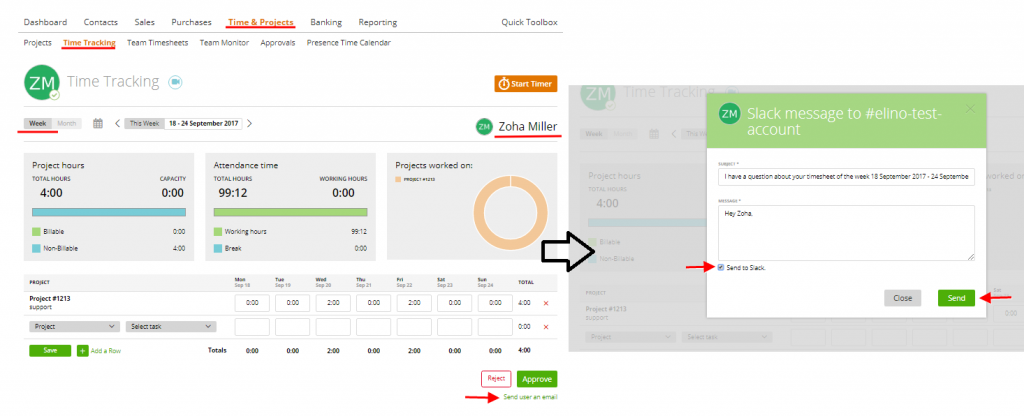Screen dimensions: 1024x416
Task: Click Close in the Slack dialog
Action: [903, 298]
